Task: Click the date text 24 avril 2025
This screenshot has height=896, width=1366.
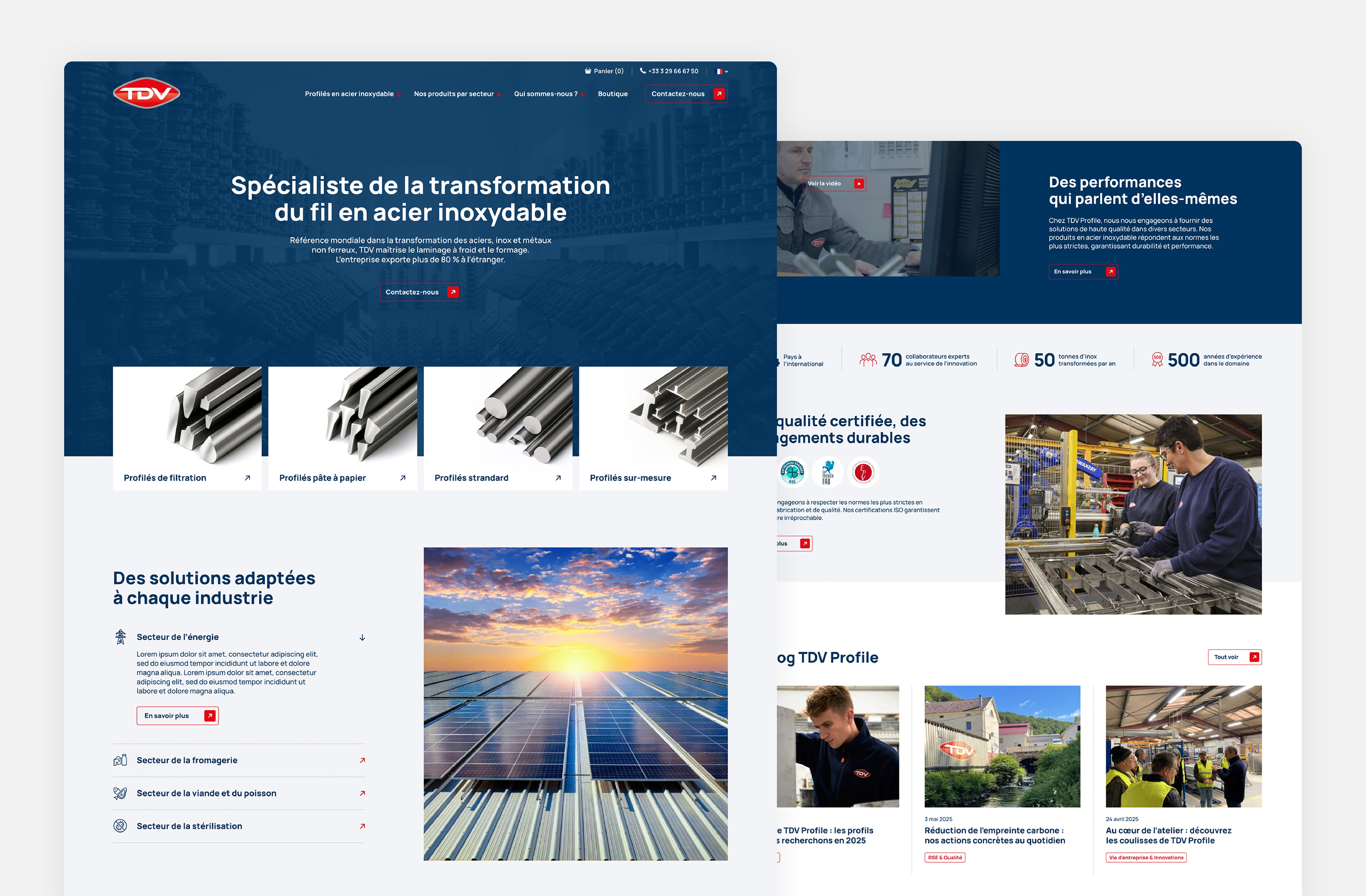Action: (1122, 819)
